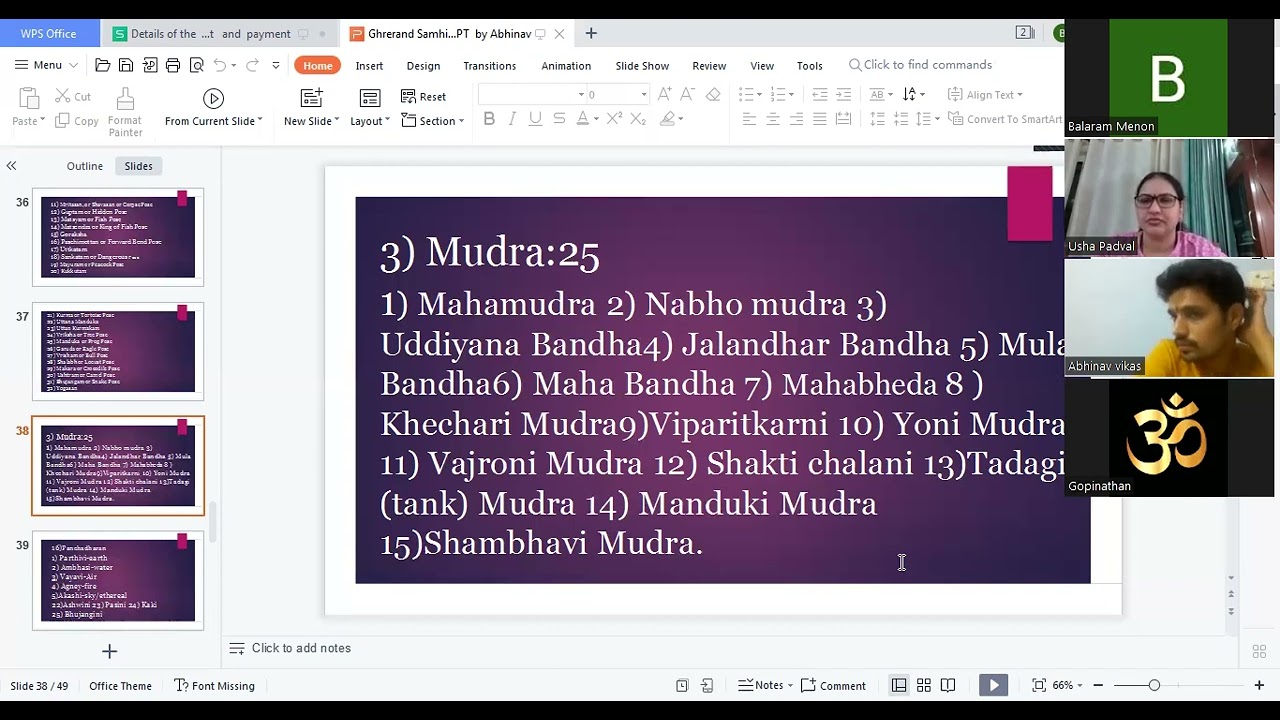The width and height of the screenshot is (1280, 720).
Task: Start slideshow with status bar play button
Action: coord(993,685)
